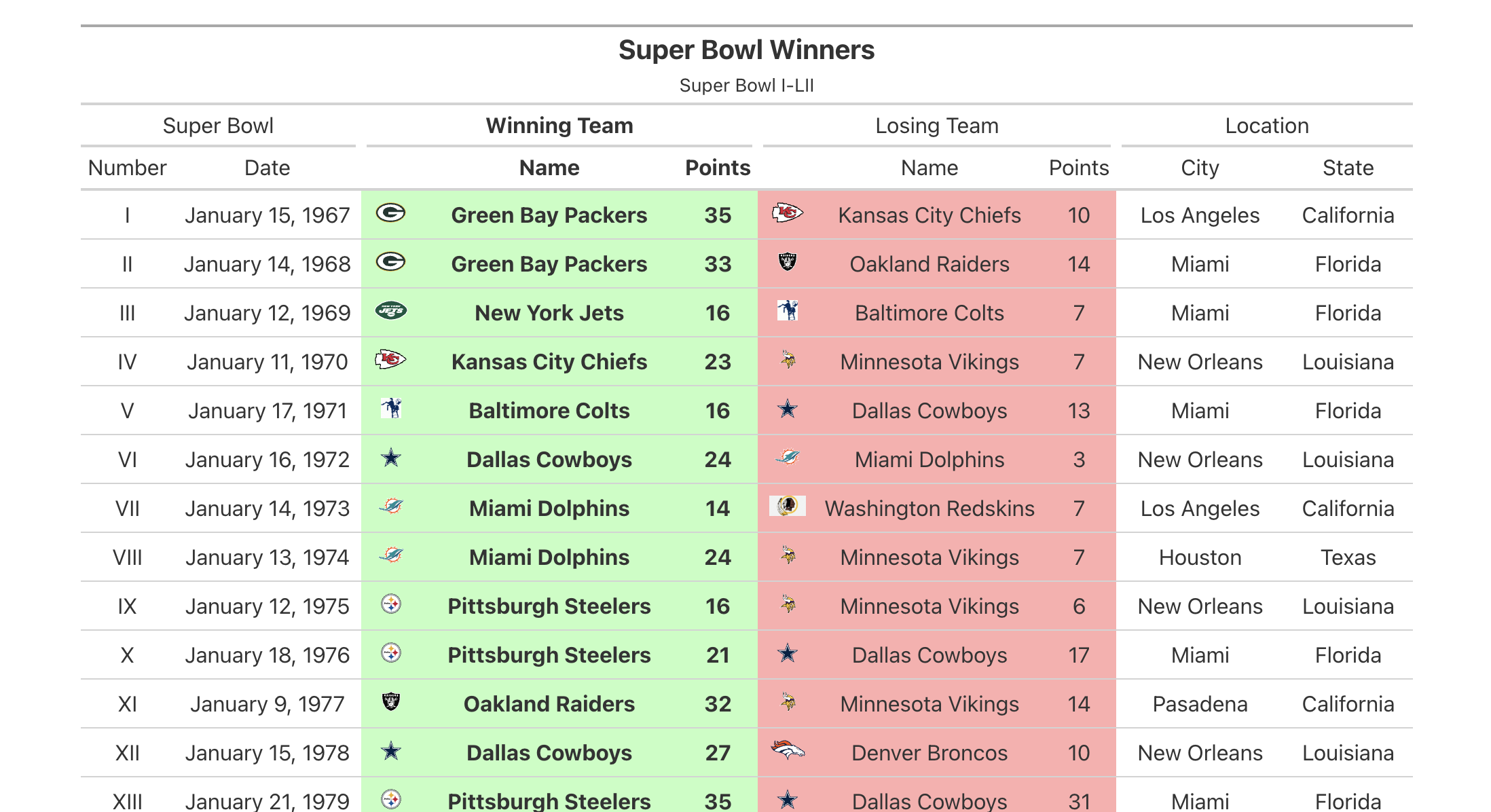
Task: Click Steelers logo in Super Bowl IX row
Action: coord(391,604)
